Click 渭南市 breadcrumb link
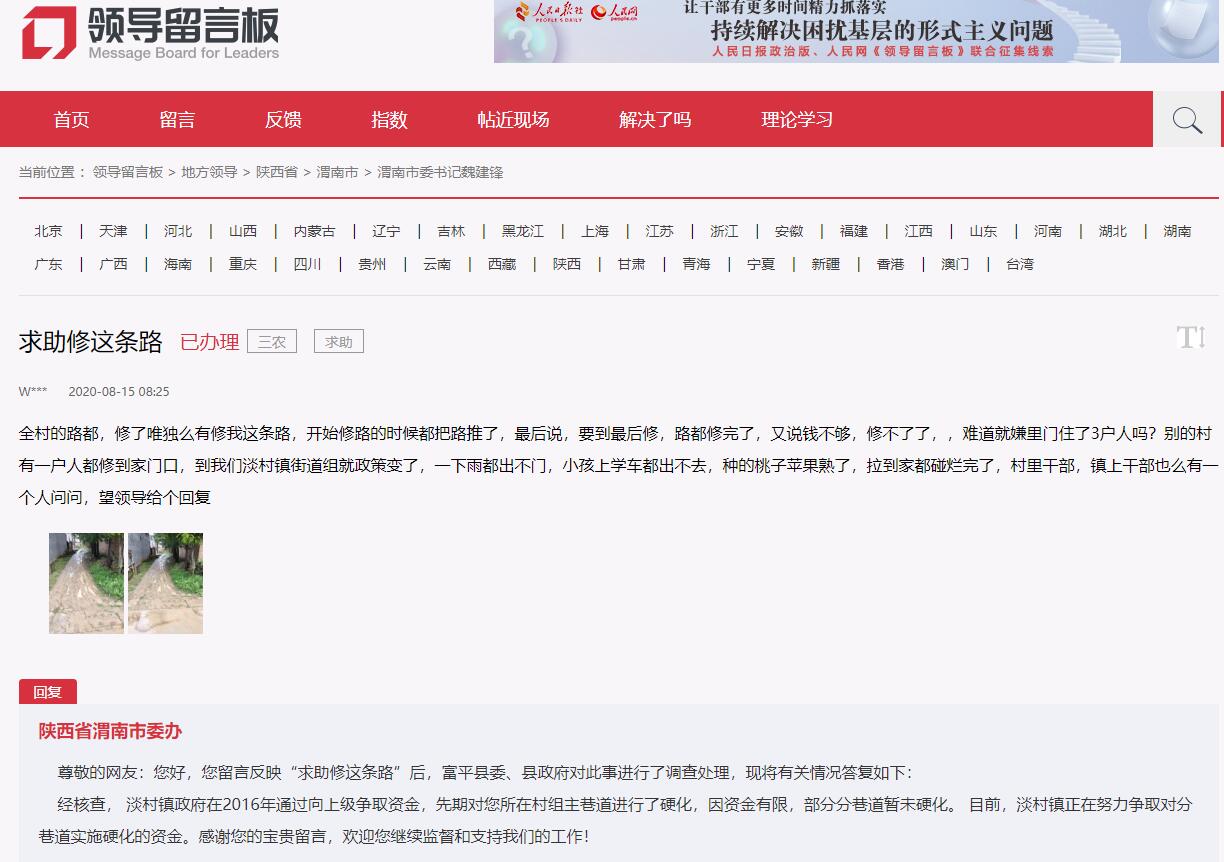 pos(337,172)
